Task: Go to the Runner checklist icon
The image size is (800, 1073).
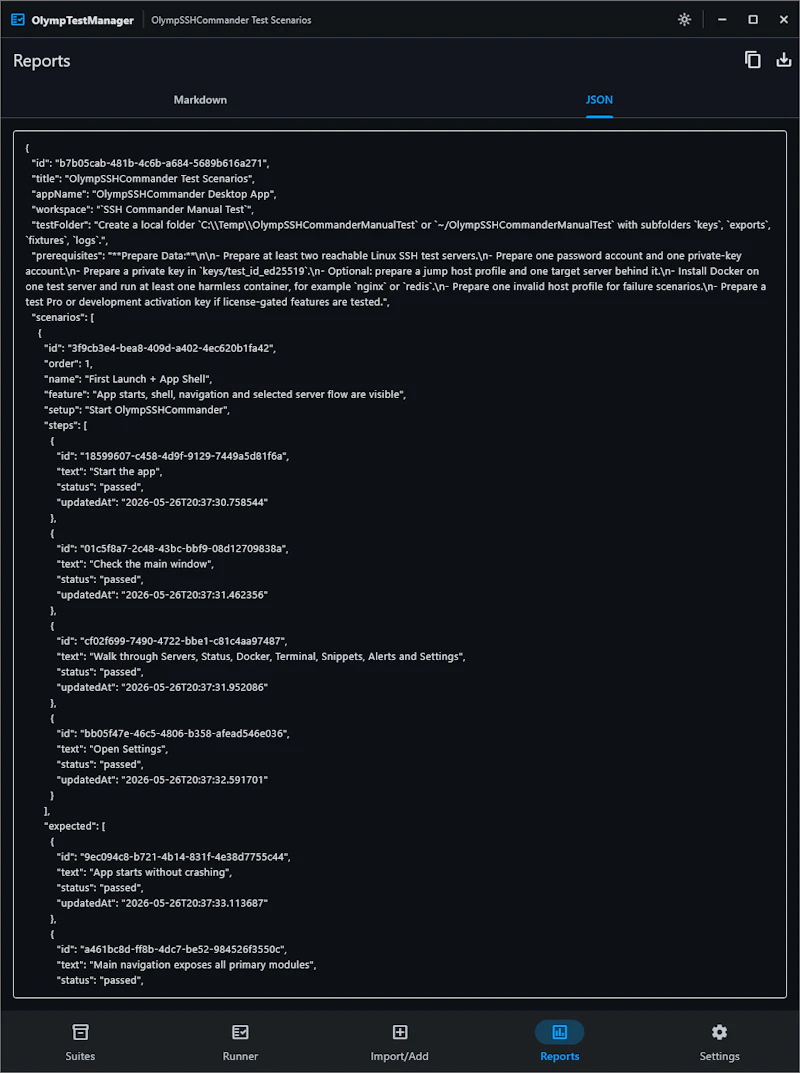Action: tap(240, 1032)
